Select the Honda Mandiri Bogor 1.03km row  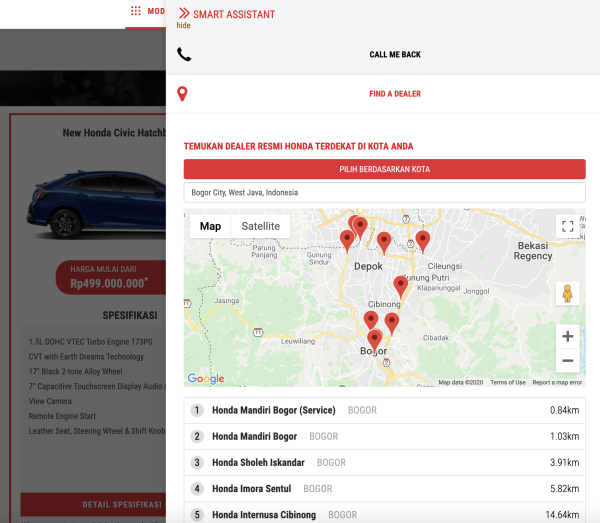coord(385,437)
